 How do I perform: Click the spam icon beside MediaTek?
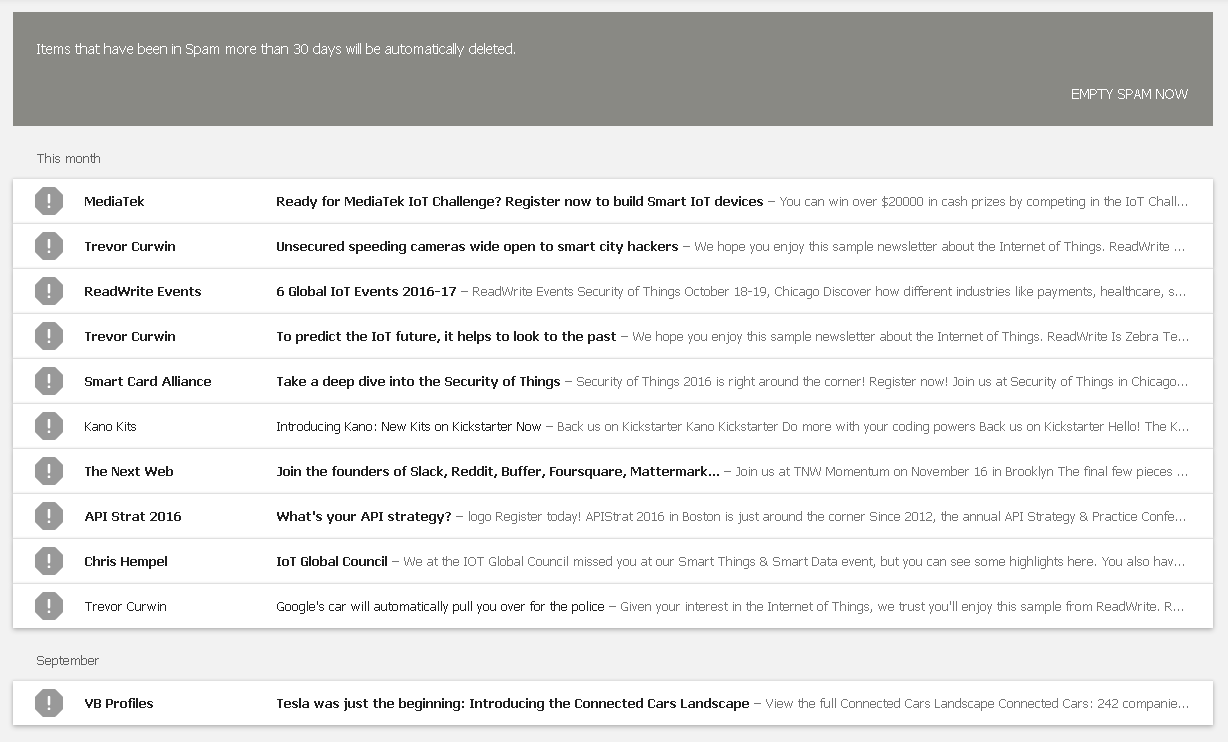pos(48,201)
